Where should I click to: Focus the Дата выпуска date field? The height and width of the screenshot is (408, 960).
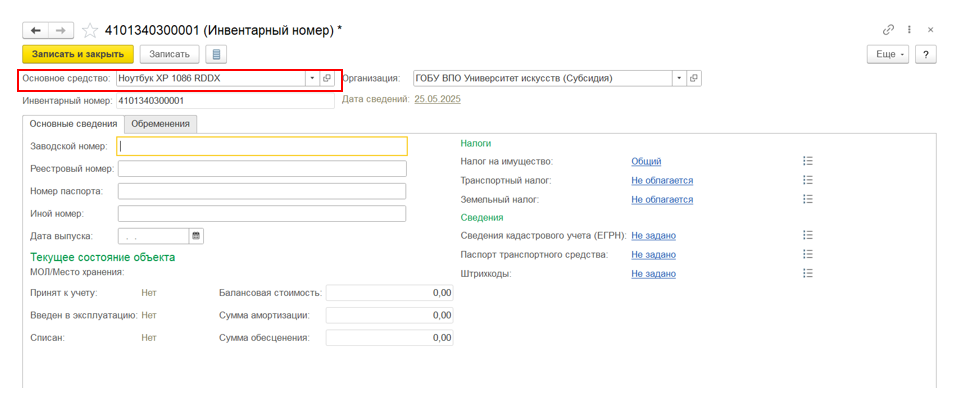(153, 235)
